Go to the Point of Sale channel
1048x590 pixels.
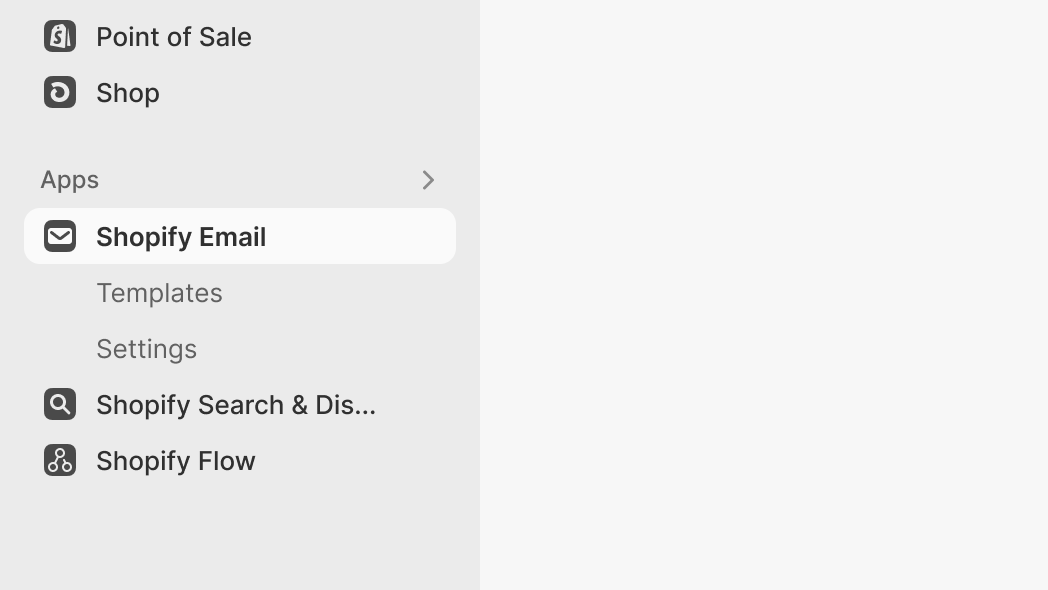[x=174, y=37]
